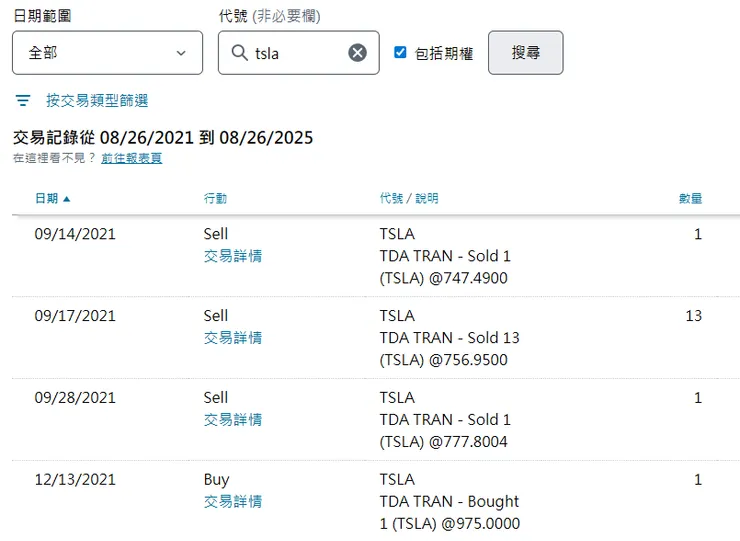Click the search magnifier icon in symbol field

[x=239, y=53]
